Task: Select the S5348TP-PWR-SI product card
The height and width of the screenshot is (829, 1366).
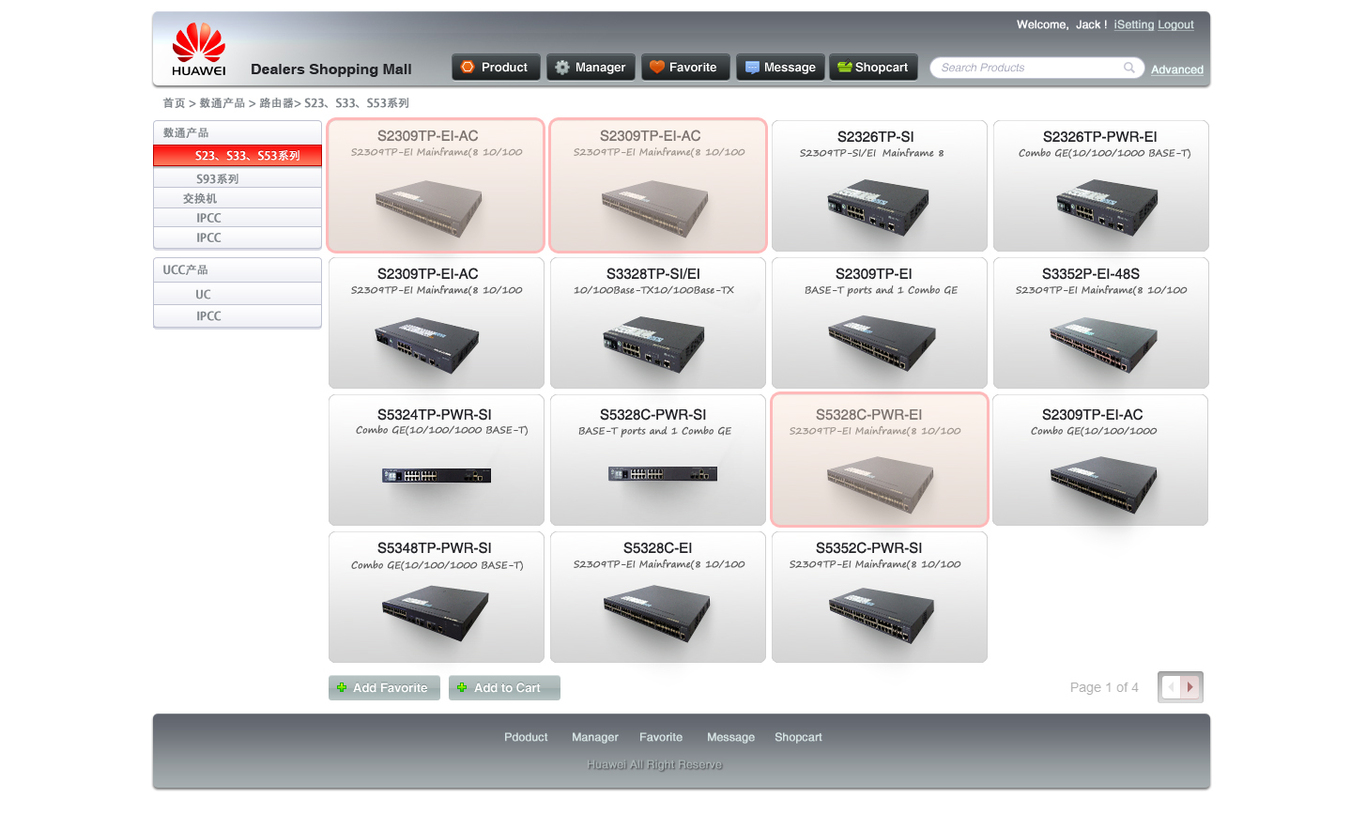Action: (x=436, y=597)
